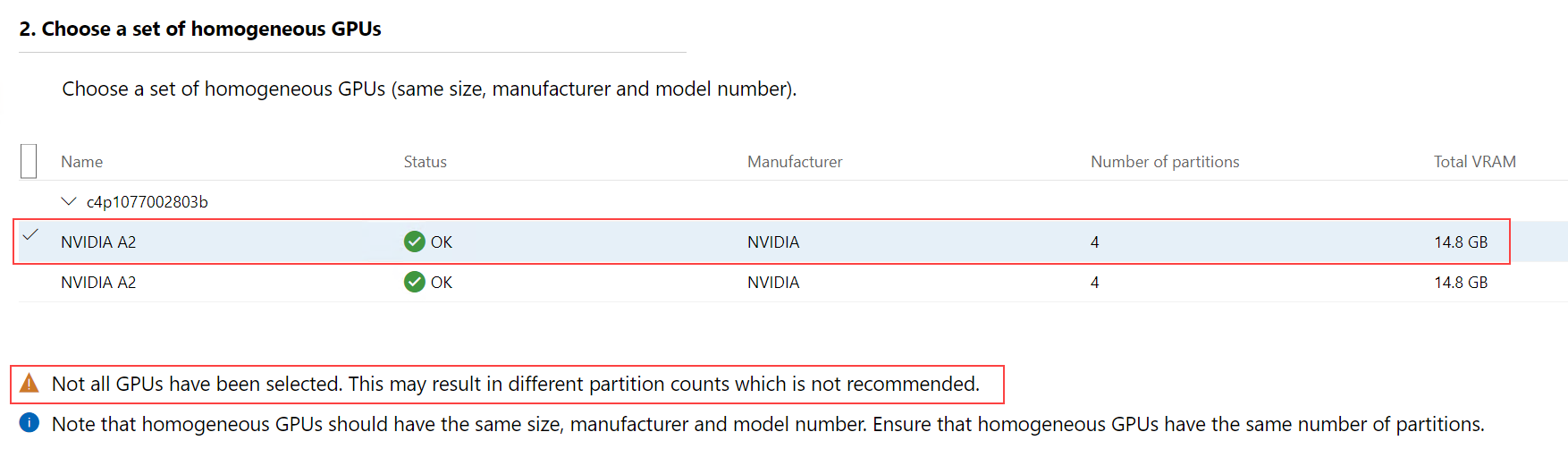Click the '2. Choose a set' heading
This screenshot has height=449, width=1568.
pos(200,29)
